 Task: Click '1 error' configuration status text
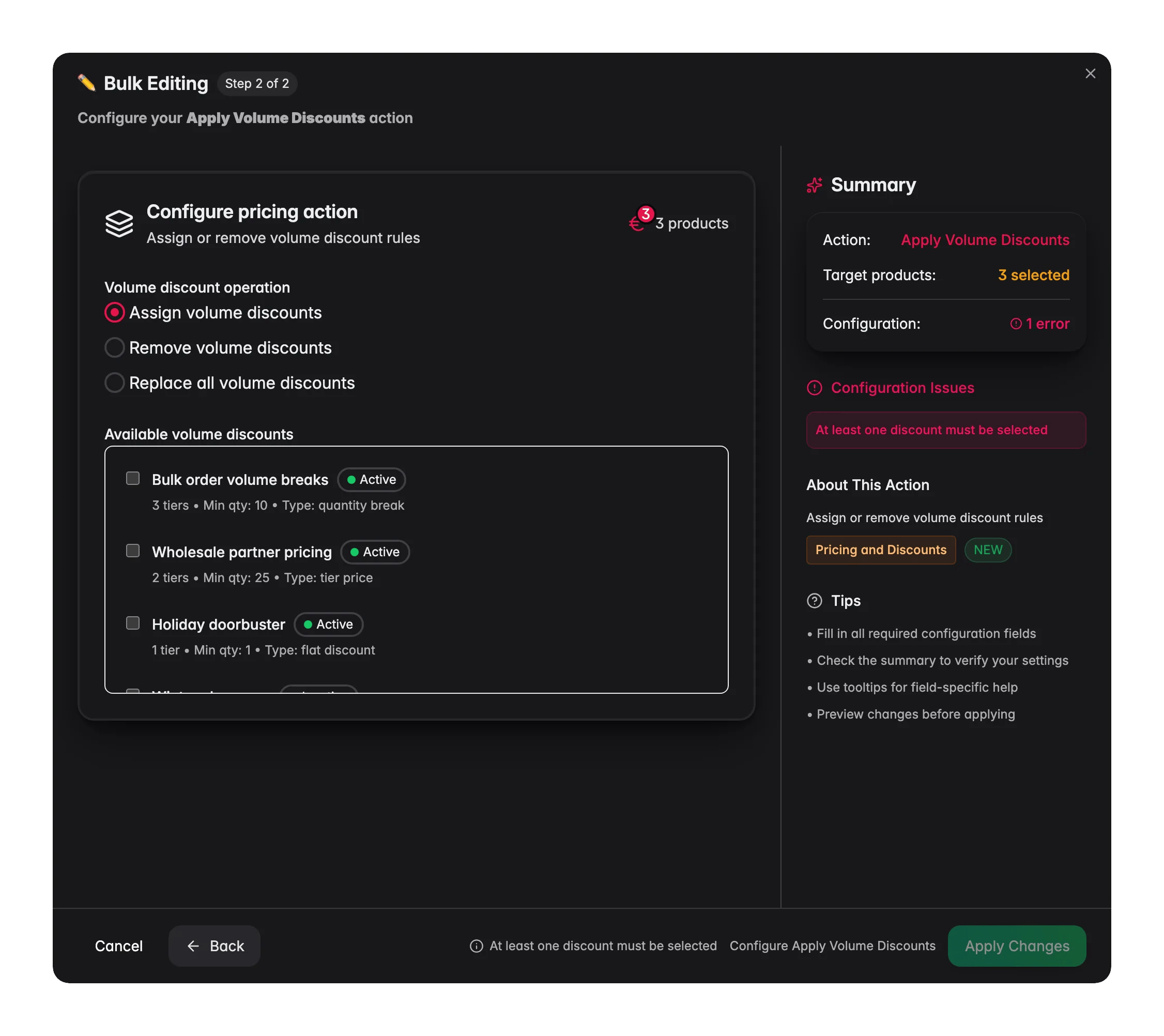pyautogui.click(x=1047, y=324)
